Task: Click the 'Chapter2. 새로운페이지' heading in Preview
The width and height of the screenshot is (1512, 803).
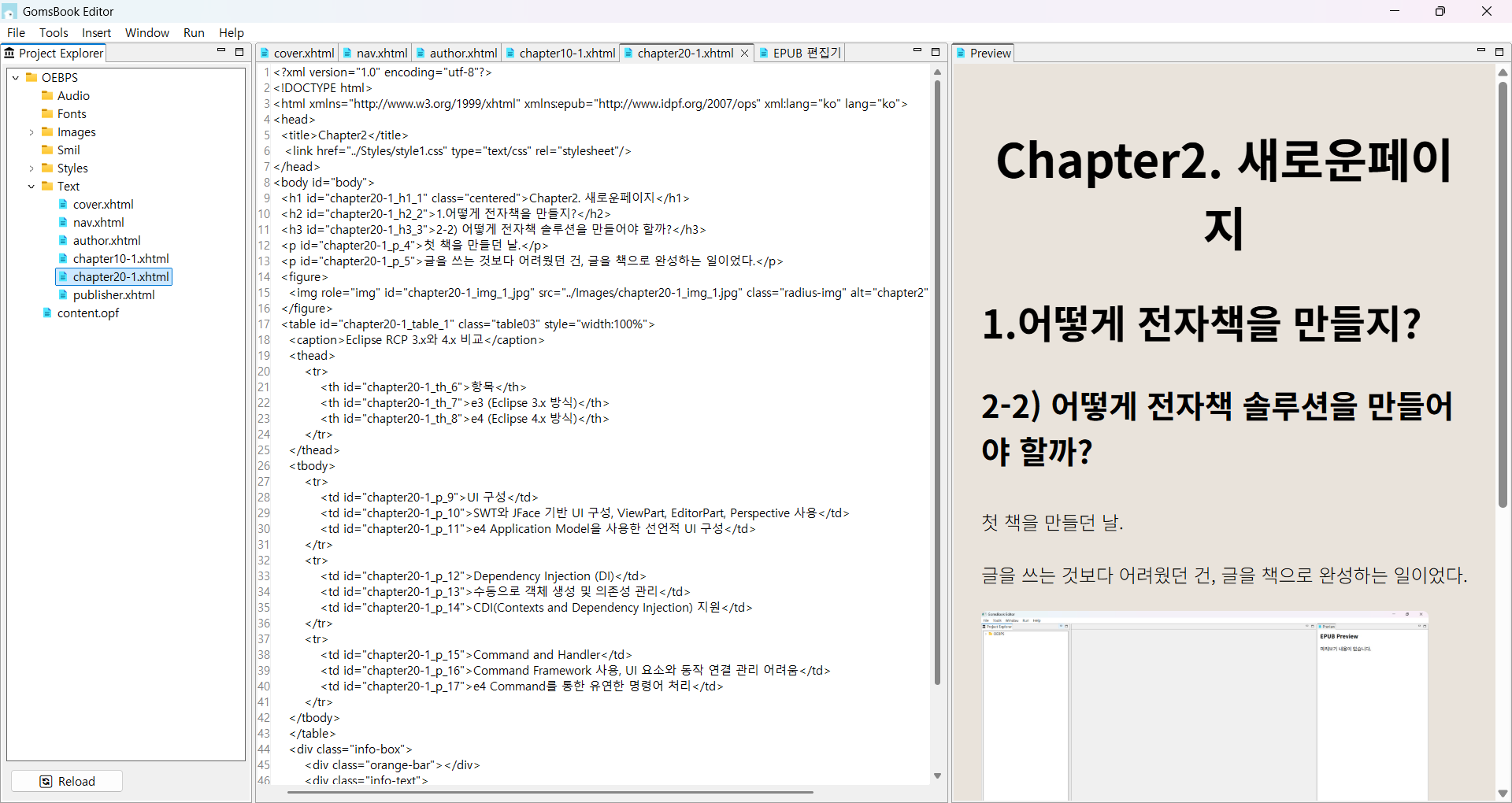Action: point(1223,194)
